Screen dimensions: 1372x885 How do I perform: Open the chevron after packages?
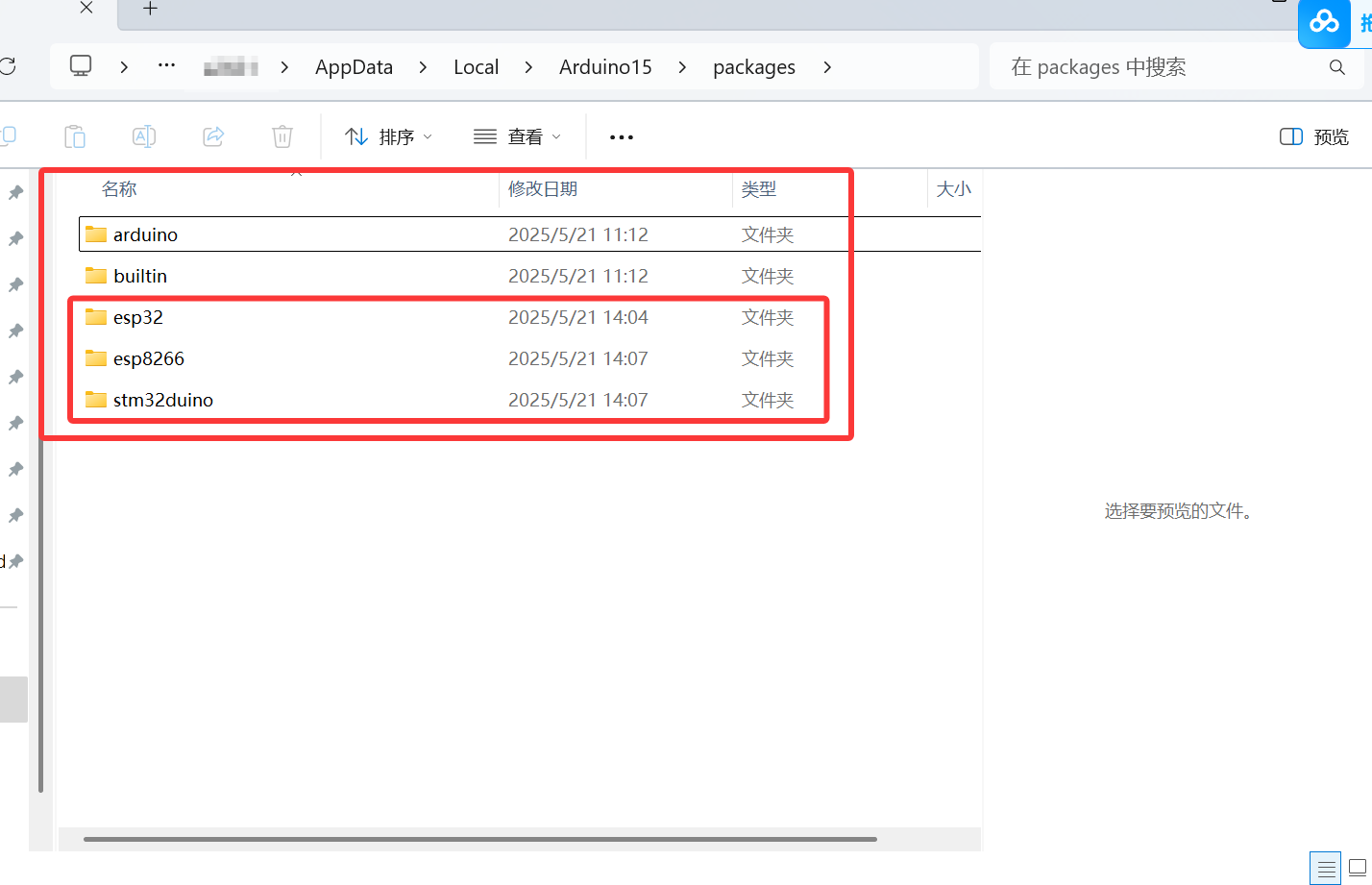[827, 67]
